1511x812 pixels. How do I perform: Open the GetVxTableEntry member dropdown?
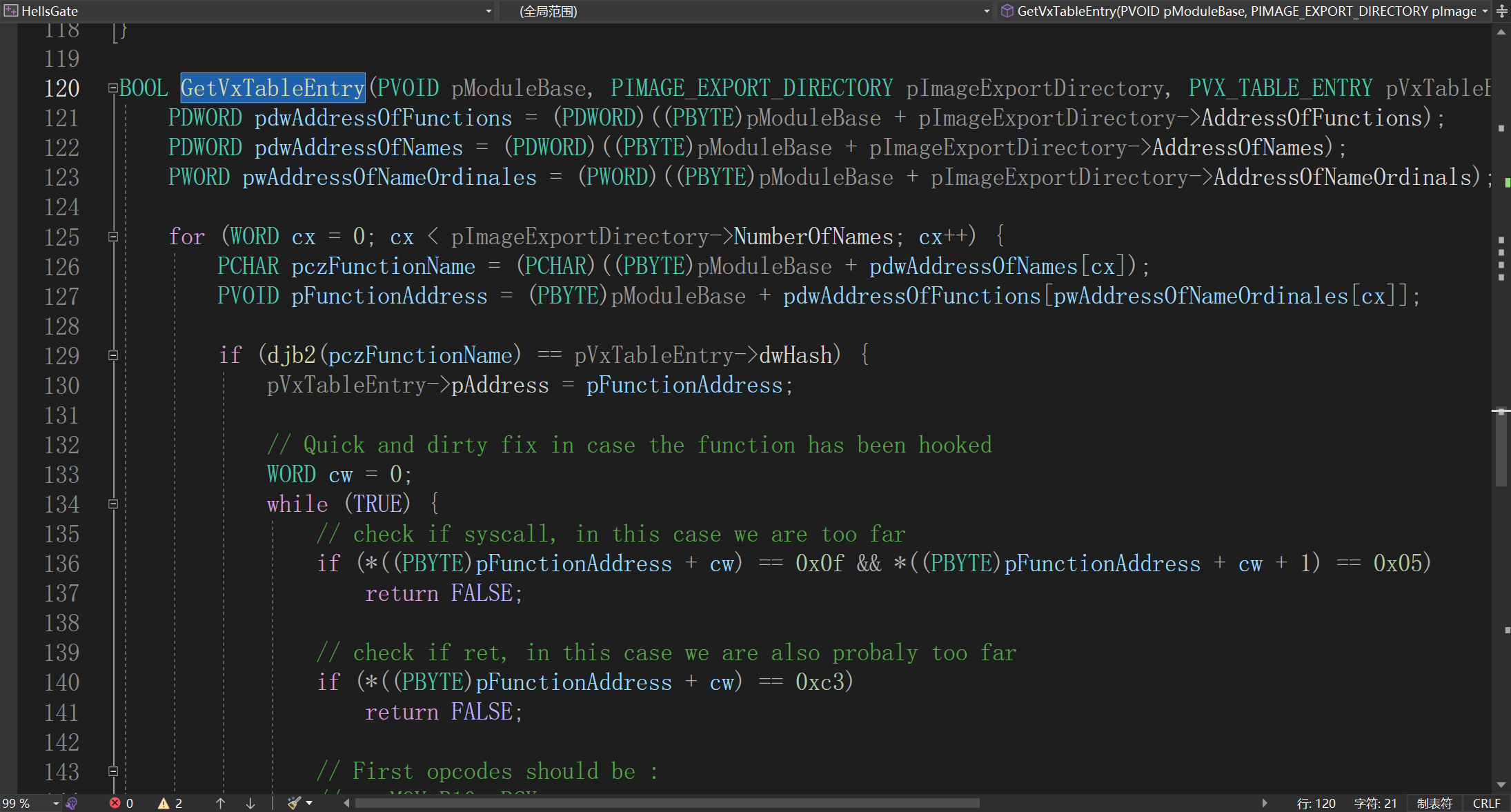[x=1485, y=11]
